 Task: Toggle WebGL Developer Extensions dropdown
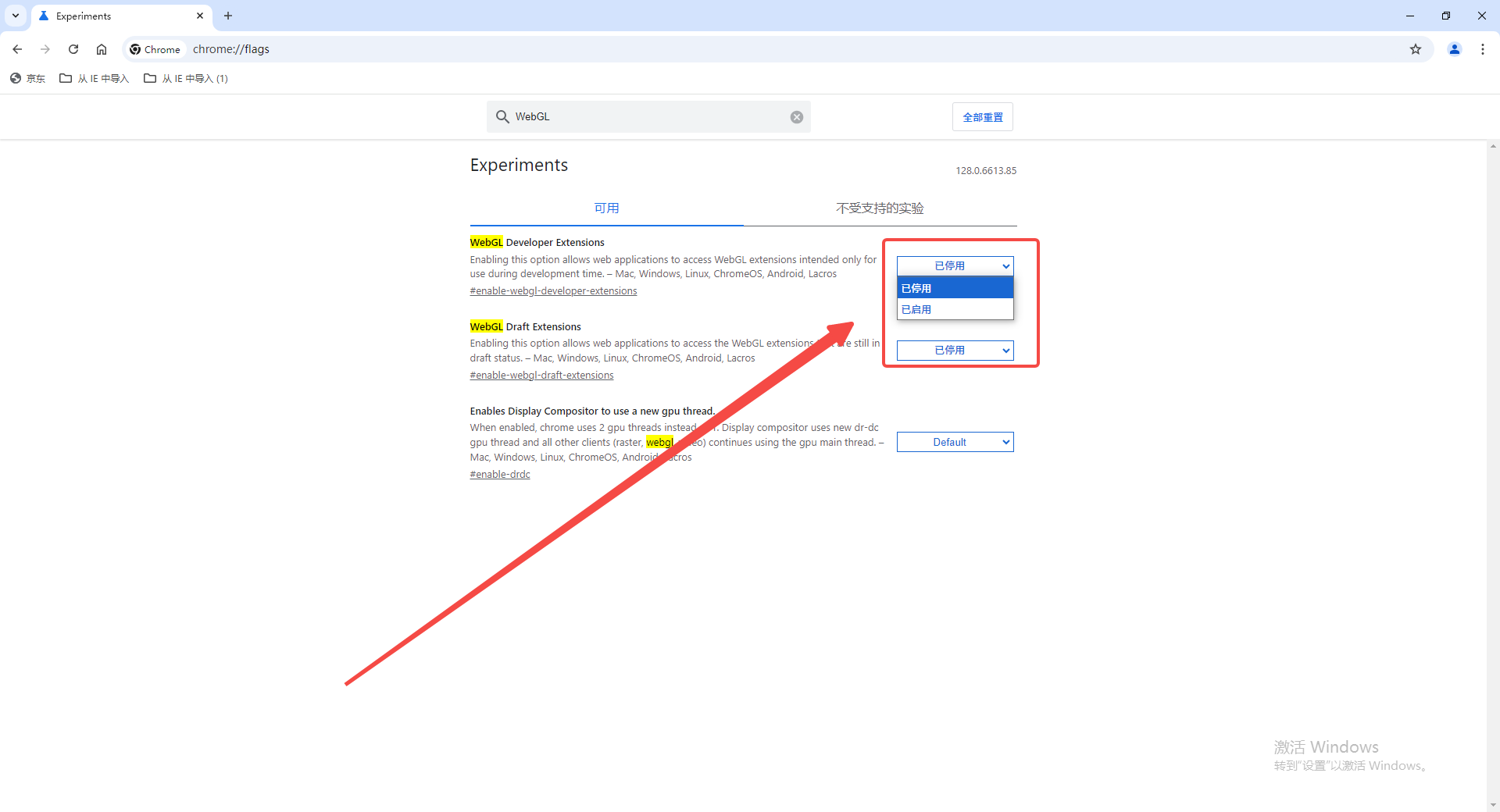(955, 266)
